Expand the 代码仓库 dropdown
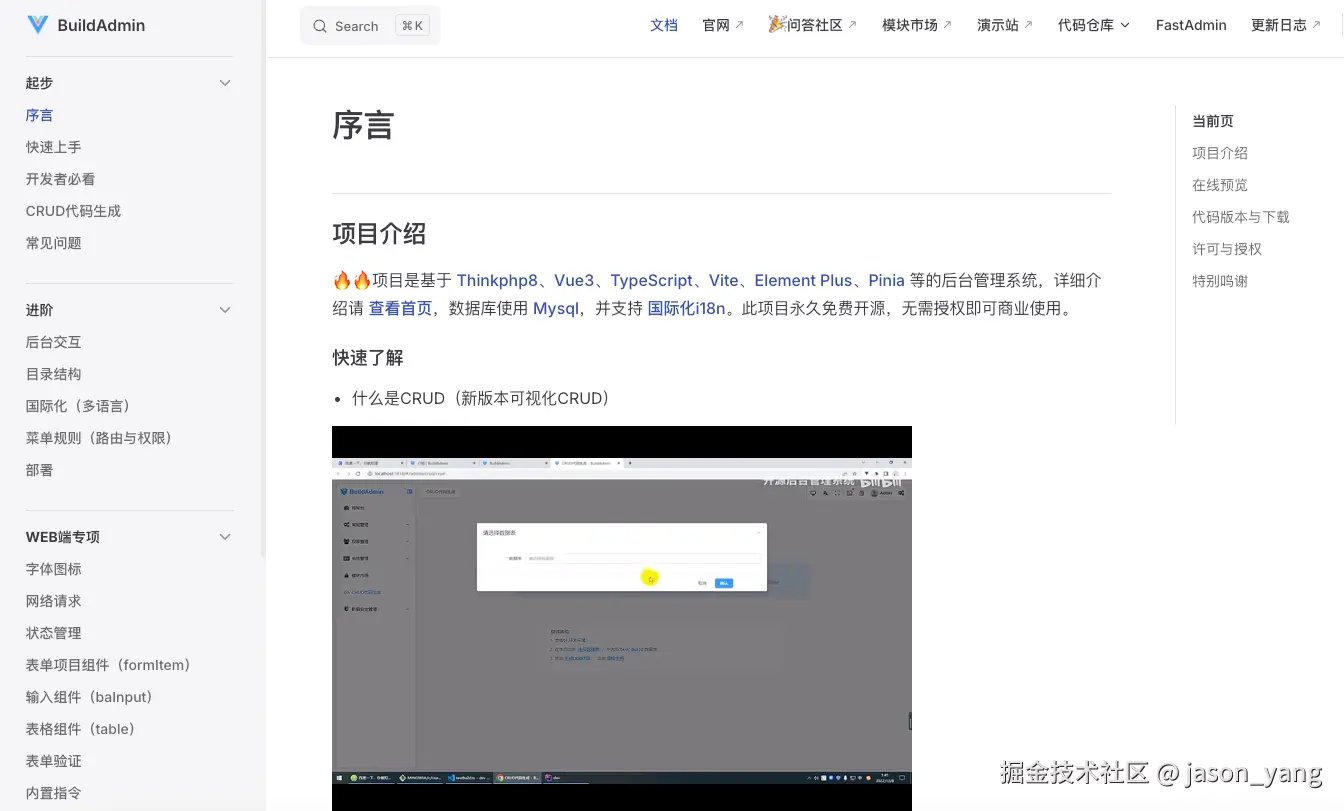 point(1094,25)
